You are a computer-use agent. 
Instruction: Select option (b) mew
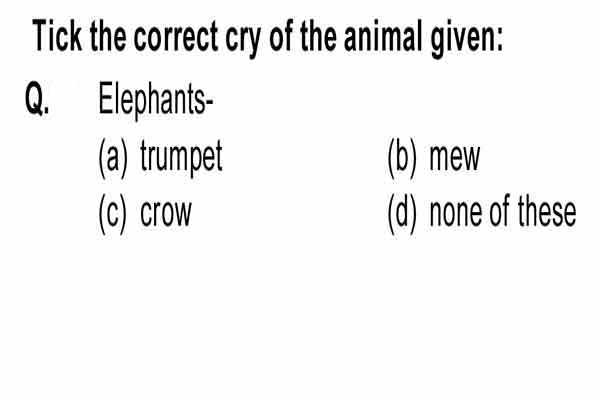pos(434,158)
